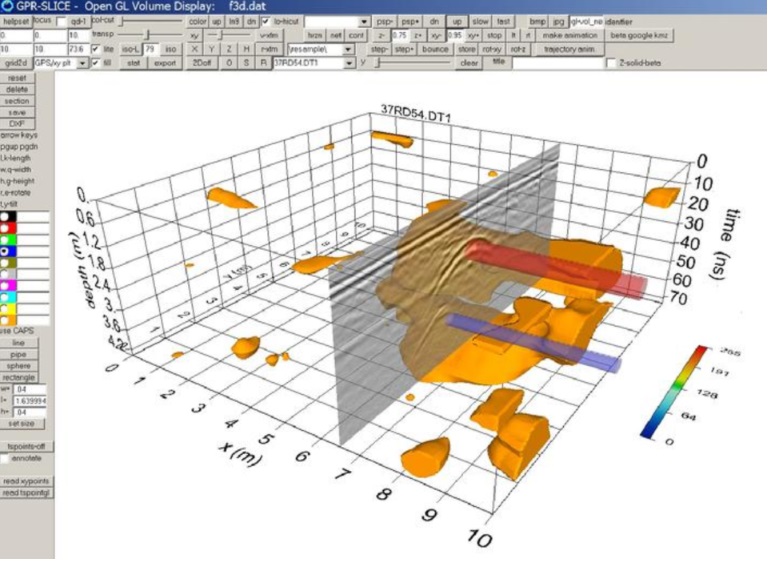The image size is (768, 563).
Task: Click the trajectory anim. button
Action: 568,49
